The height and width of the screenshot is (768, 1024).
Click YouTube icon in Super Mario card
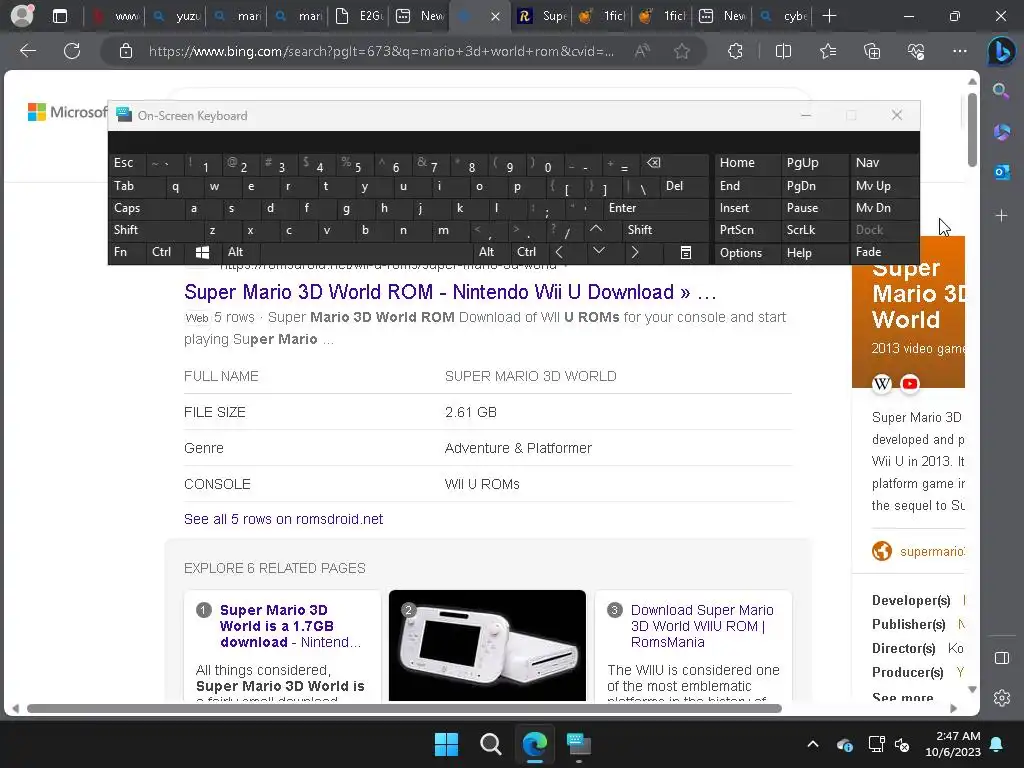(x=910, y=383)
